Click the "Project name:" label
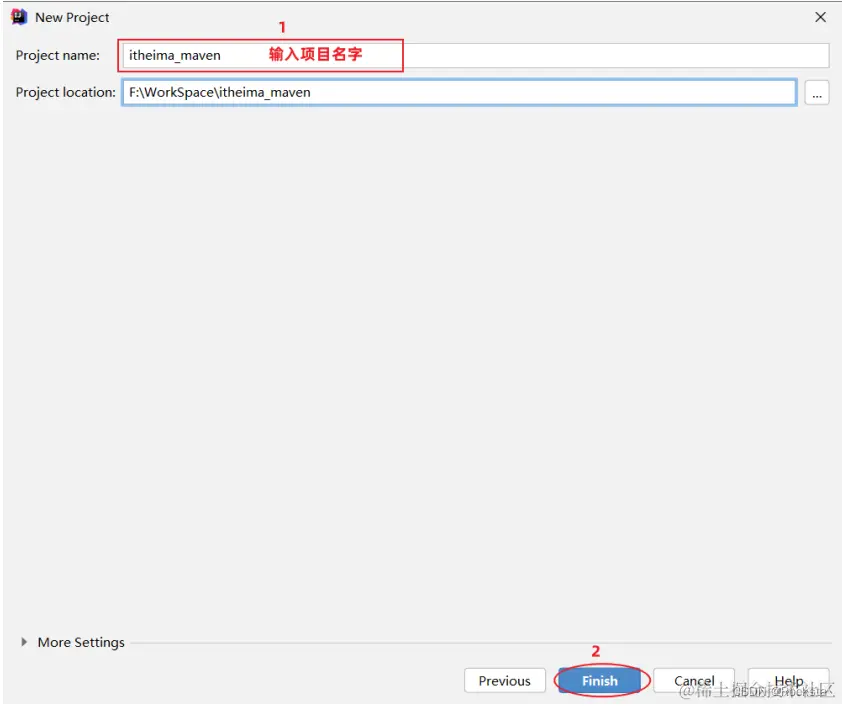The width and height of the screenshot is (842, 706). coord(57,55)
